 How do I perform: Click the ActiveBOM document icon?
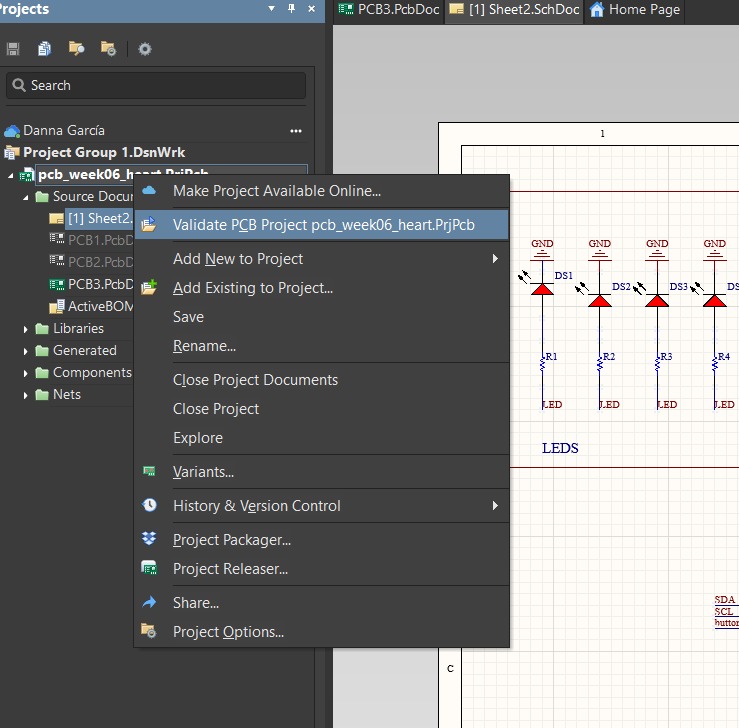tap(57, 306)
